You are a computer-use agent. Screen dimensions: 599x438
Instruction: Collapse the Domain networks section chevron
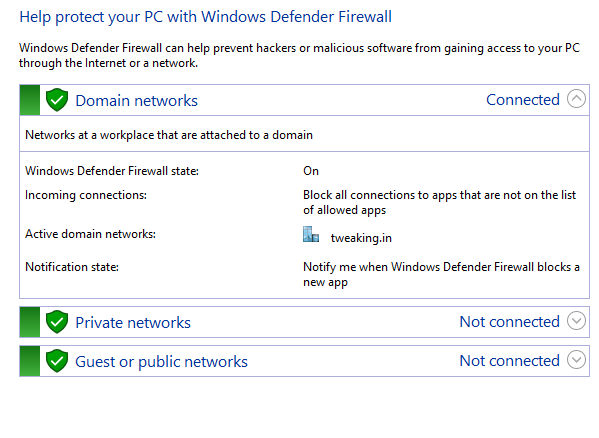[576, 99]
